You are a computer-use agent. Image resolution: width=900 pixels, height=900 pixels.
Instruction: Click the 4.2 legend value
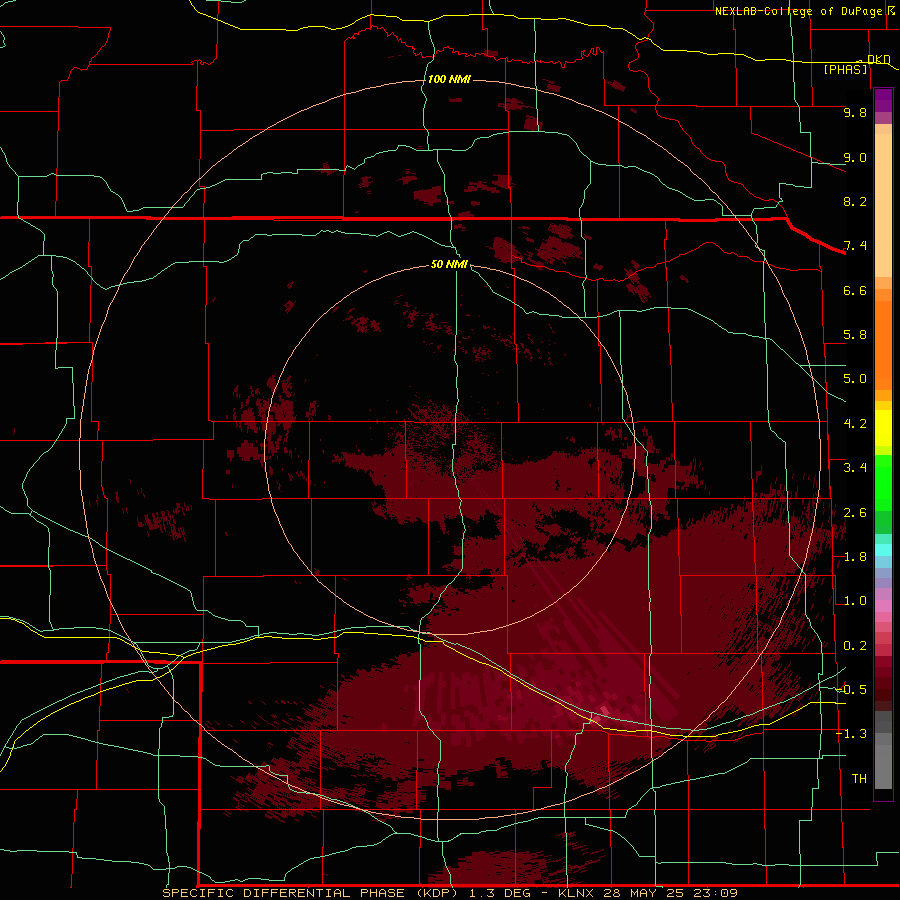point(855,424)
